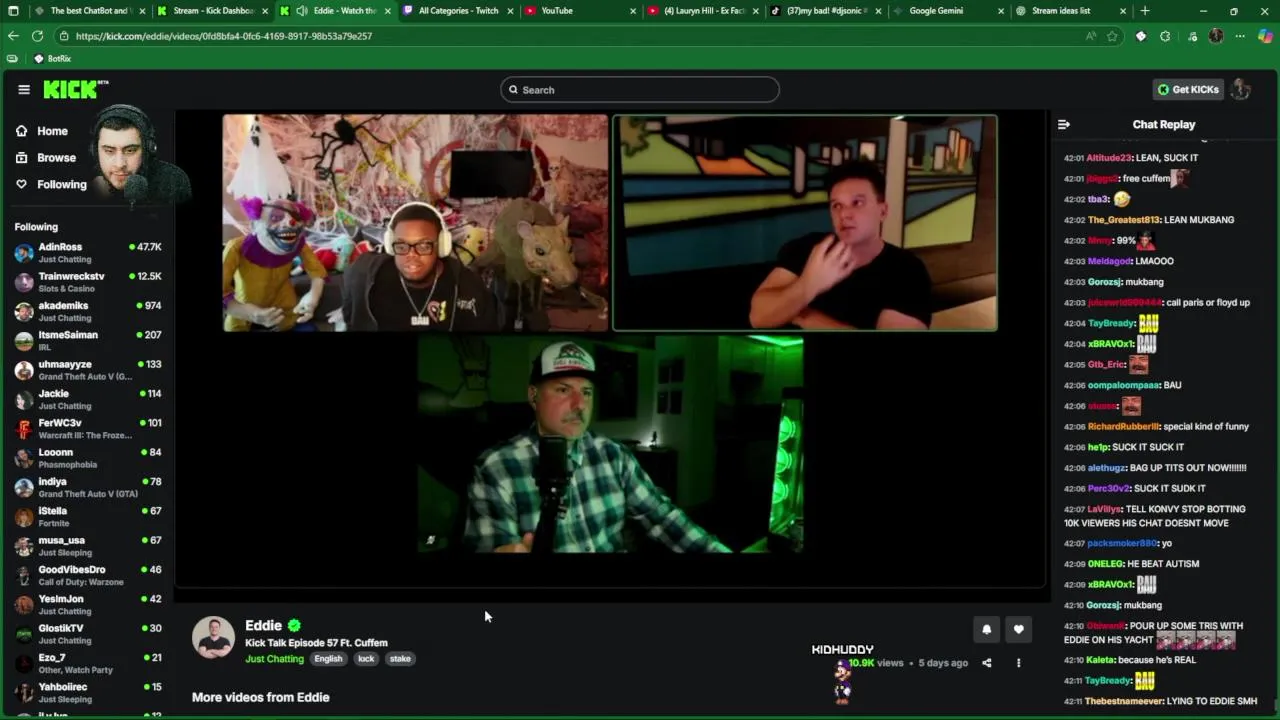Open indiya channel in Following list
Screen dimensions: 1280x720
coord(88,487)
